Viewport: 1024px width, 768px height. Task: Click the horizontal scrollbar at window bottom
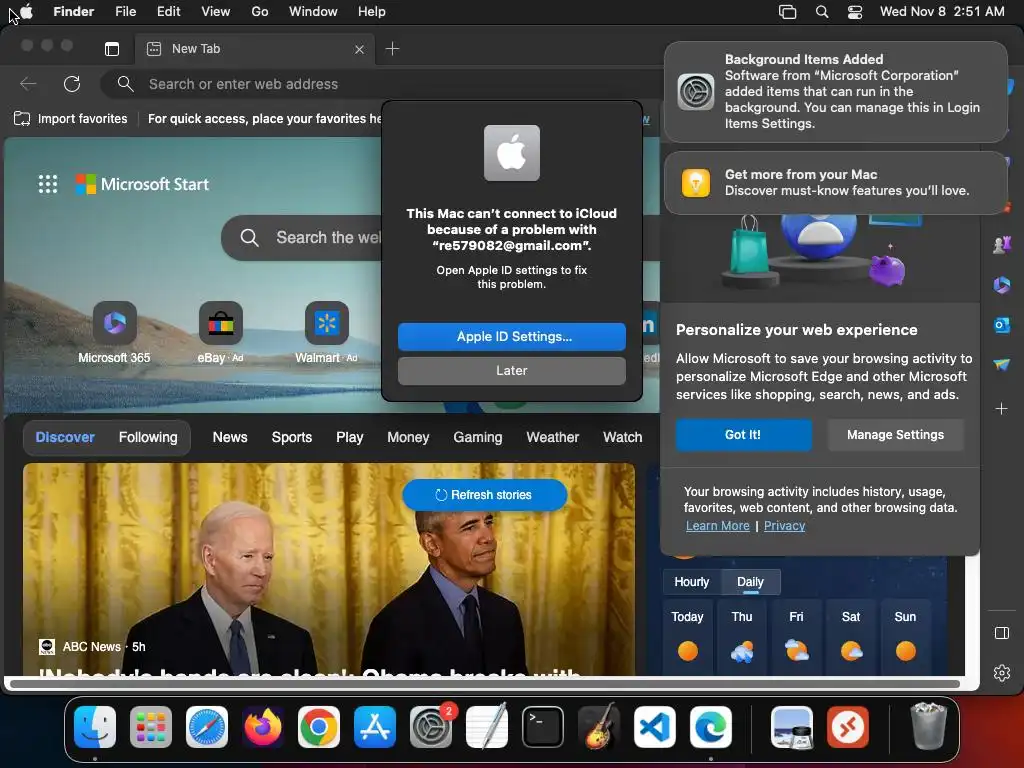click(x=485, y=684)
